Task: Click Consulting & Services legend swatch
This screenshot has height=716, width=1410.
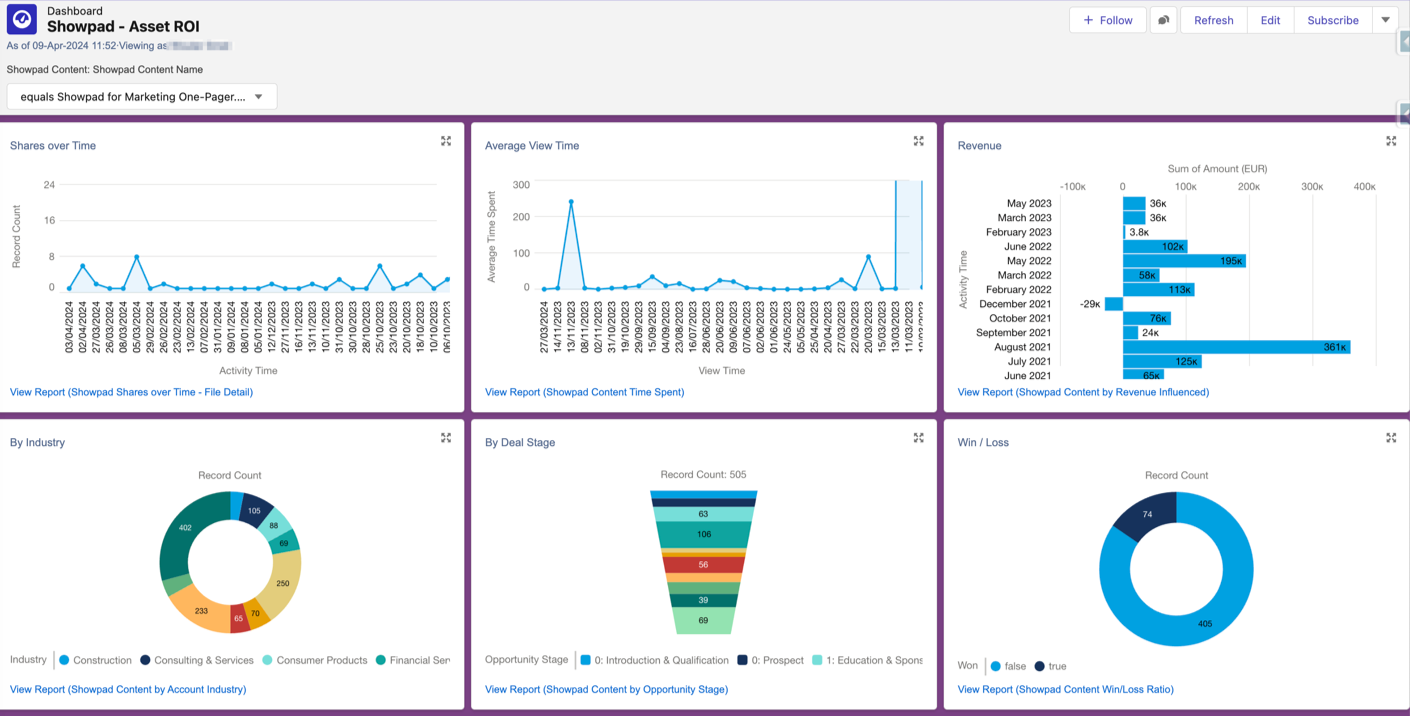Action: click(x=145, y=660)
